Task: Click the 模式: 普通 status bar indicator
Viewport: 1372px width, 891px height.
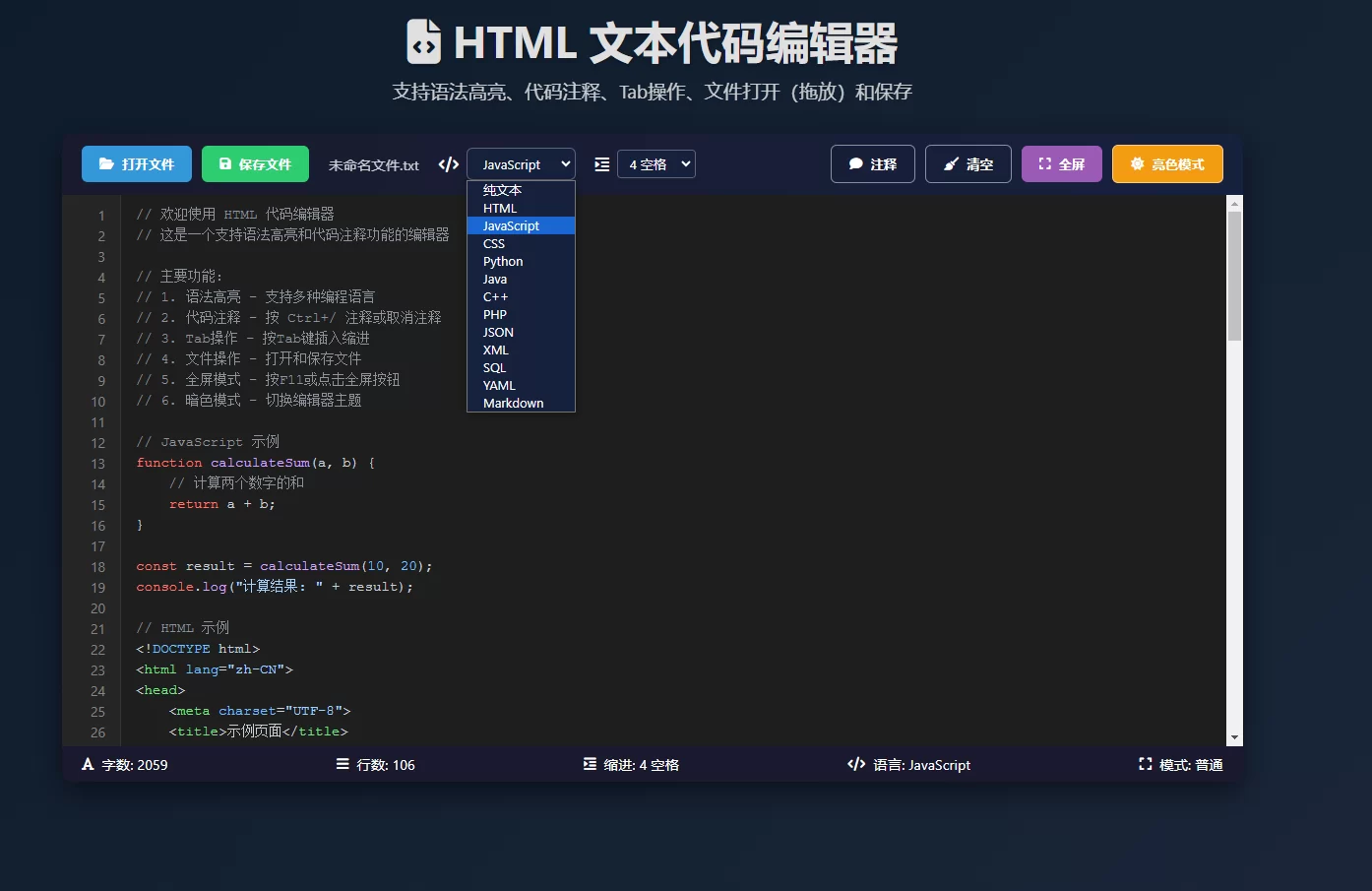Action: (1179, 764)
